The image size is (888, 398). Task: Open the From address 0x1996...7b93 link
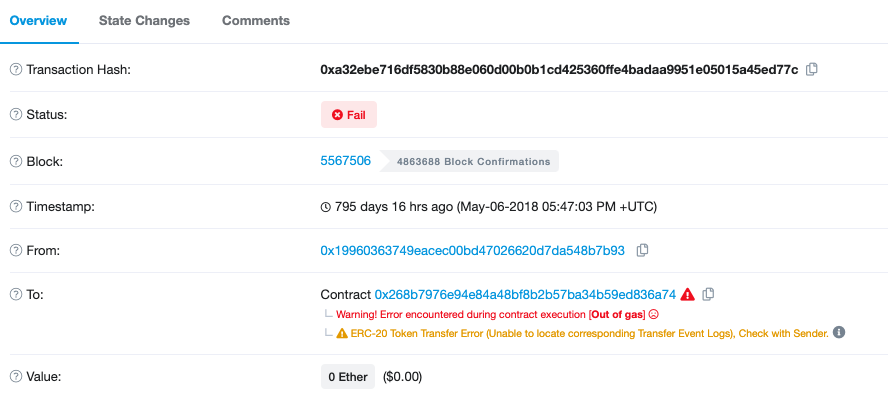tap(472, 250)
